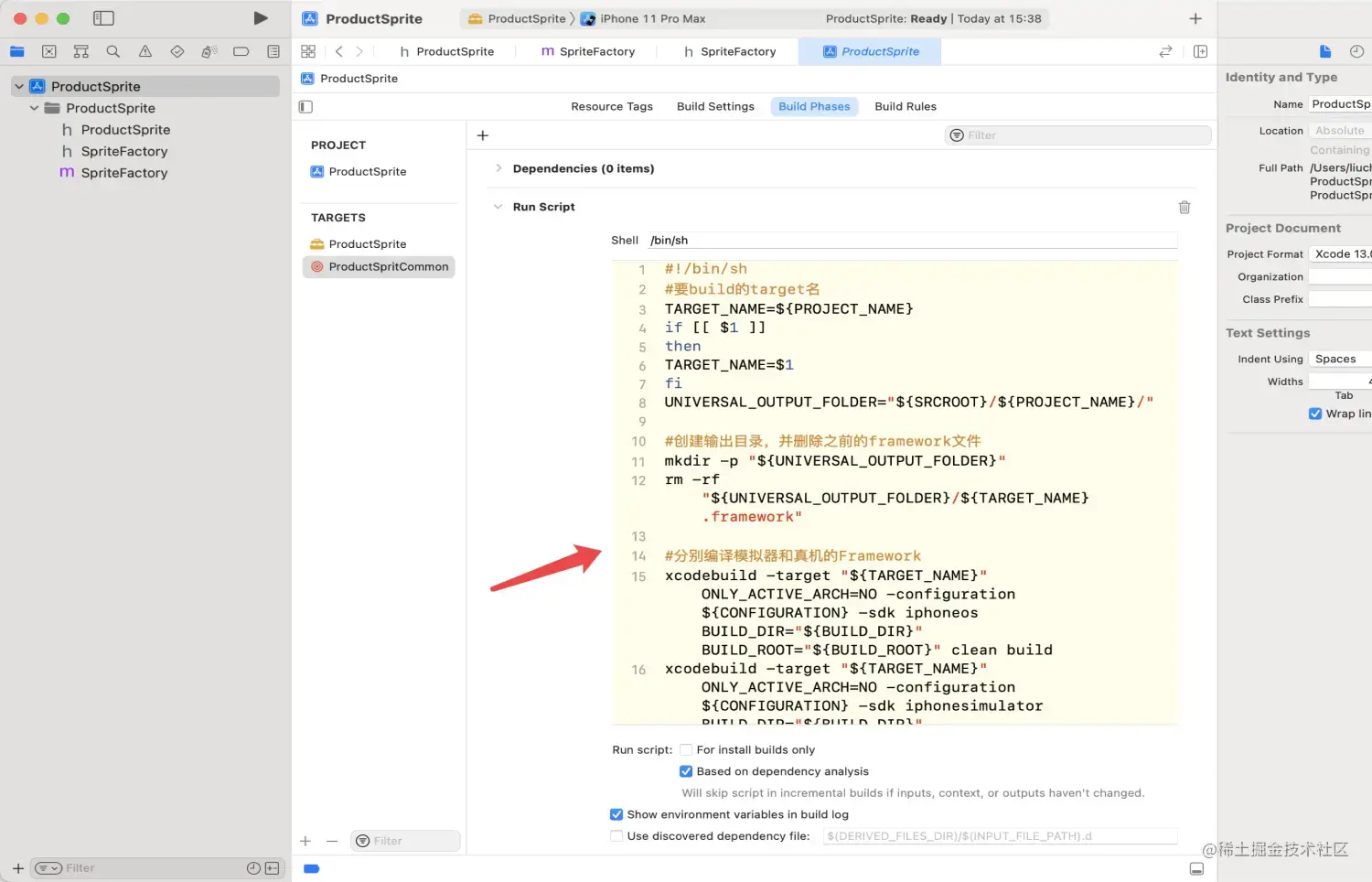The height and width of the screenshot is (882, 1372).
Task: Show the File inspector
Action: click(x=1325, y=51)
